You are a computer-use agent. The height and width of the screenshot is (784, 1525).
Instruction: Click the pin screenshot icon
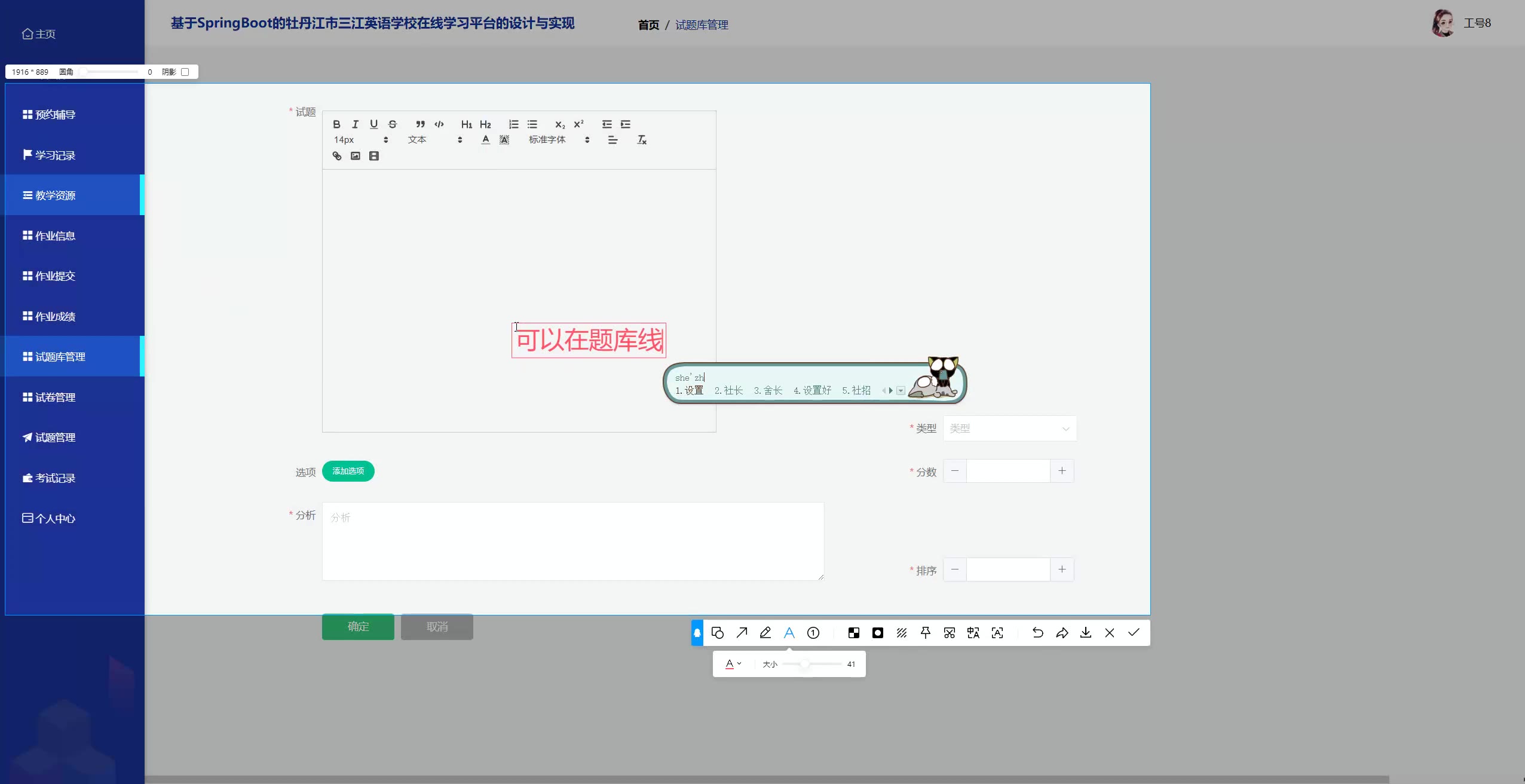coord(925,633)
